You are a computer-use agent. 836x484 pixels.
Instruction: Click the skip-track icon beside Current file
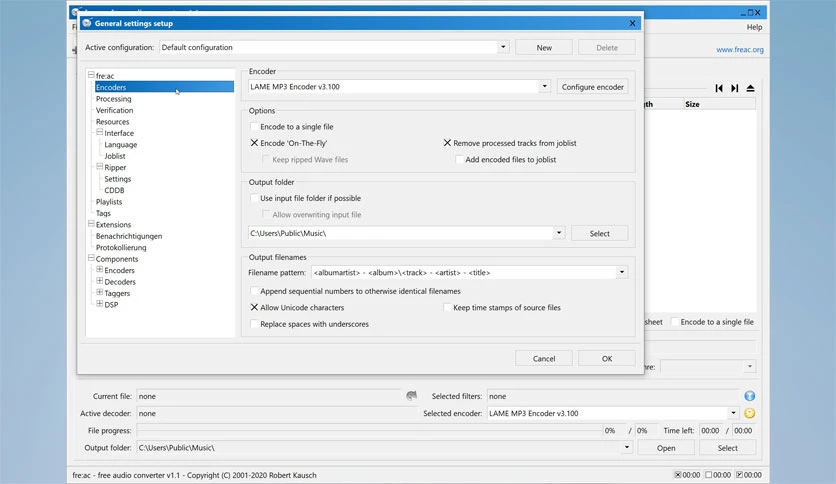coord(411,396)
